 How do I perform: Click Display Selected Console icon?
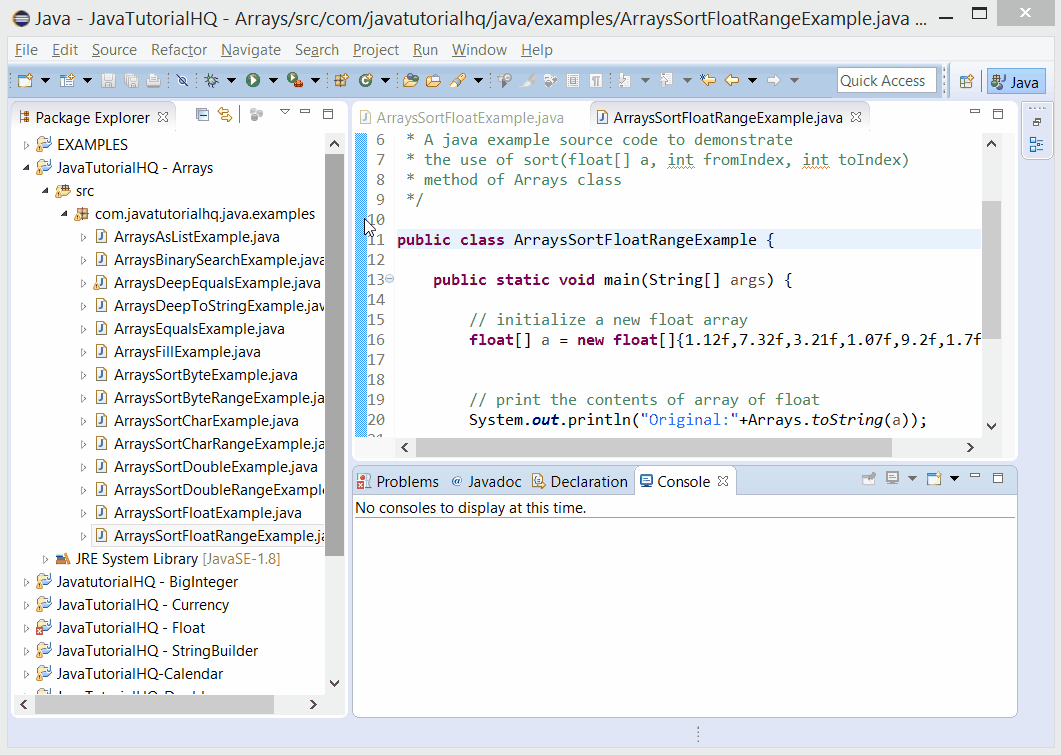[x=893, y=479]
